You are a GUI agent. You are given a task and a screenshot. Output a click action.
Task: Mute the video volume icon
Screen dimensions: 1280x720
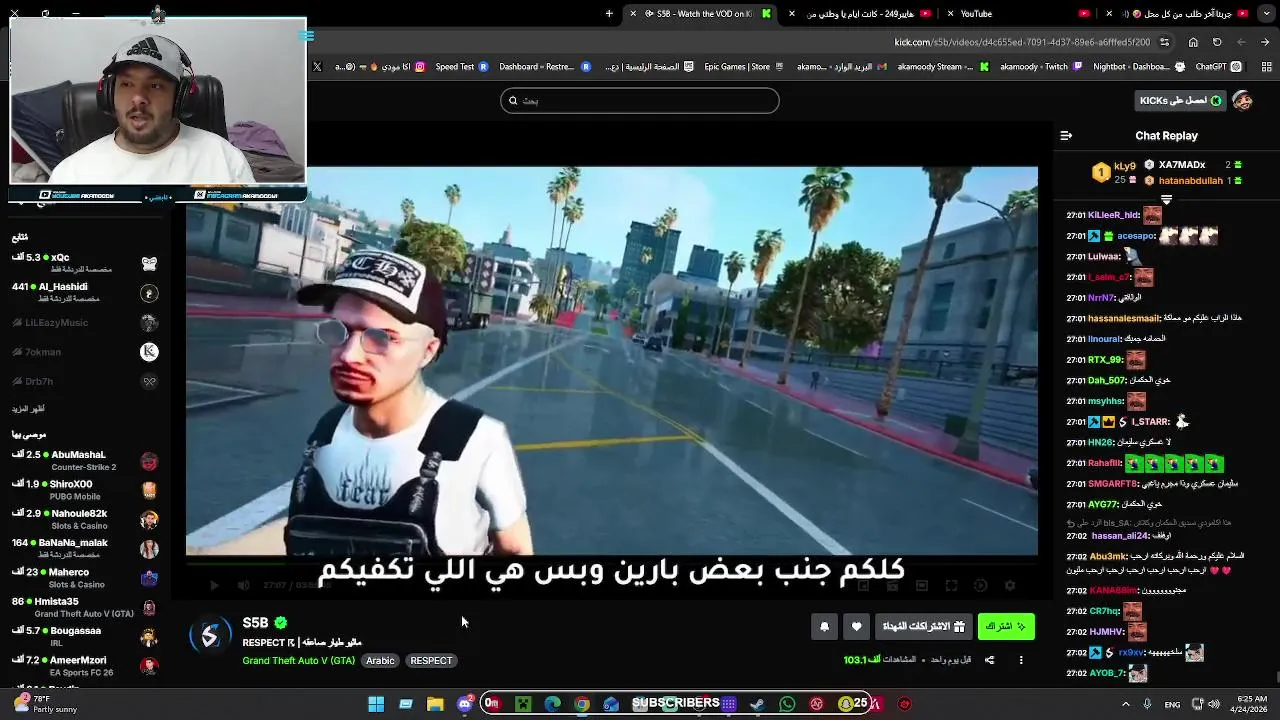click(243, 585)
